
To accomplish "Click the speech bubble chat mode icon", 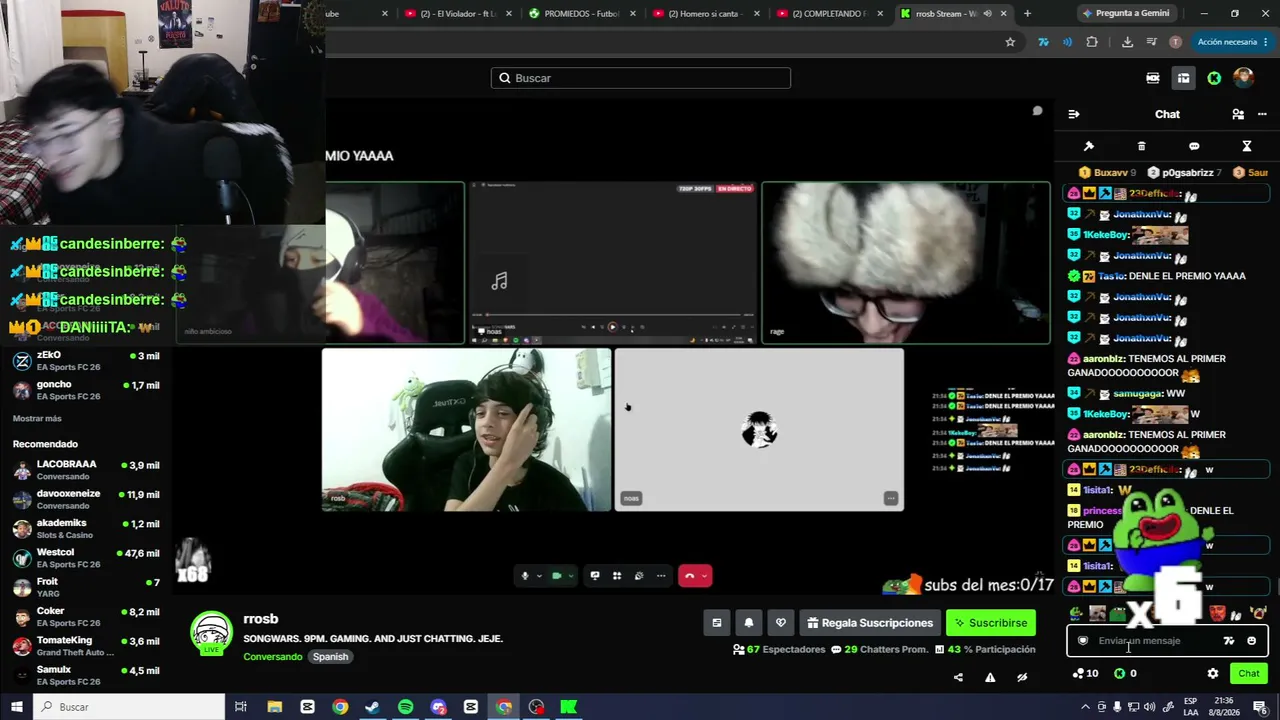I will click(x=1194, y=146).
